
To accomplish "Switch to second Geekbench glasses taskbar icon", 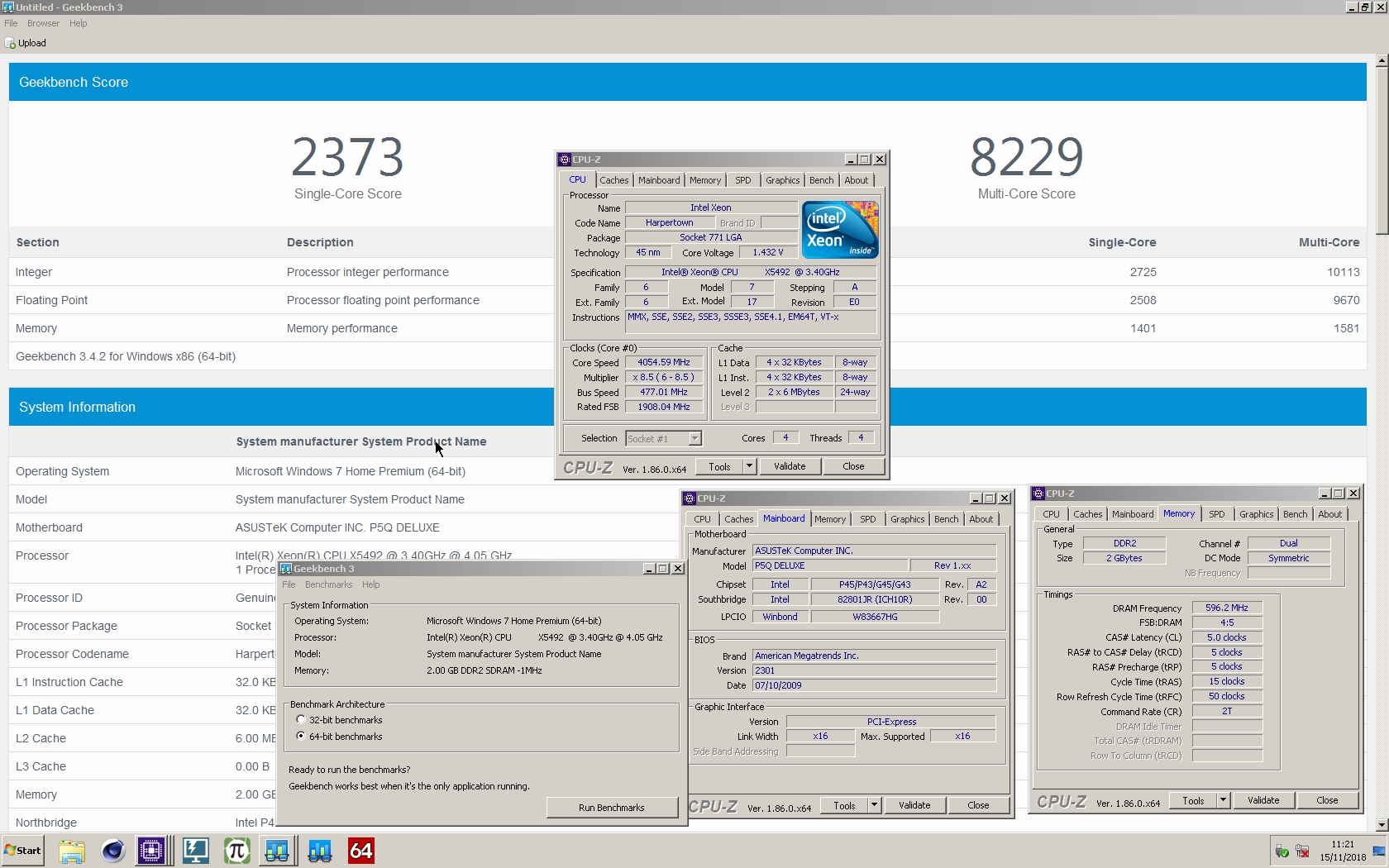I will pyautogui.click(x=319, y=851).
